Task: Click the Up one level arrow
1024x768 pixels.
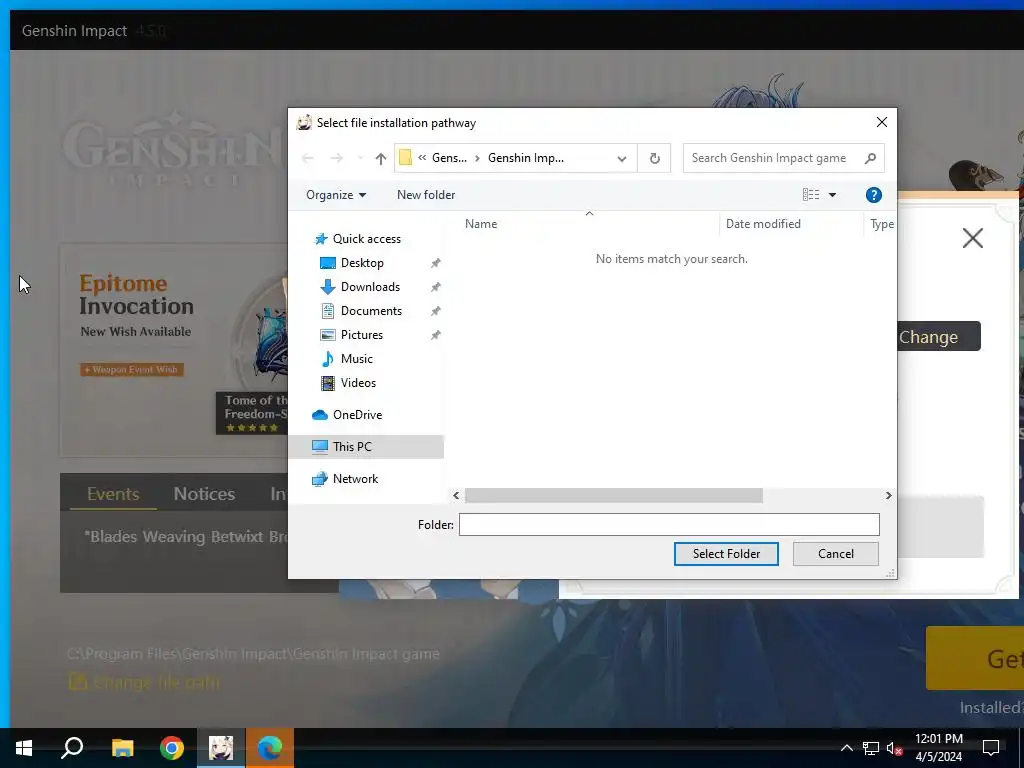Action: 381,158
